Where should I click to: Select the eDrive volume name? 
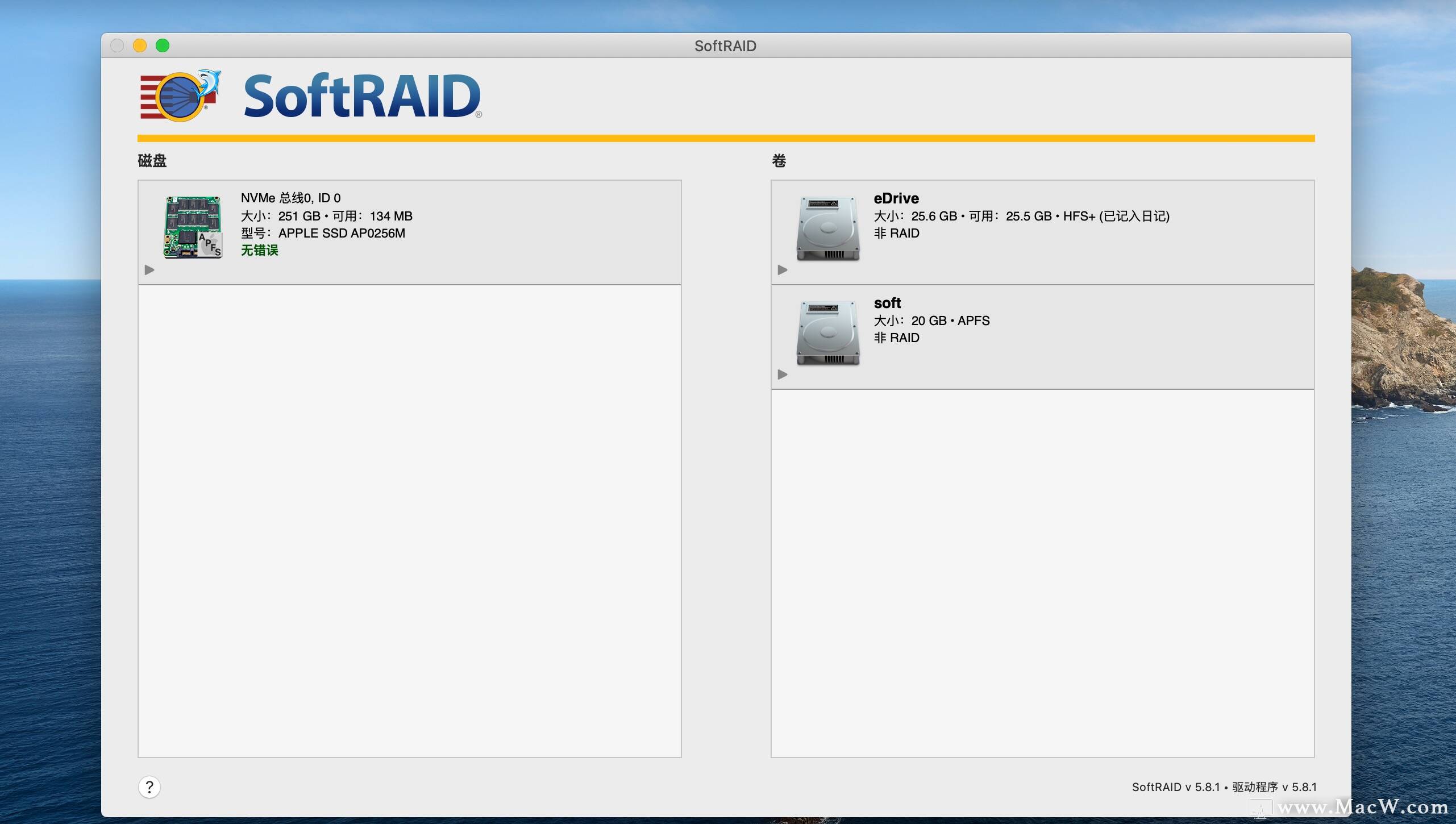(896, 198)
